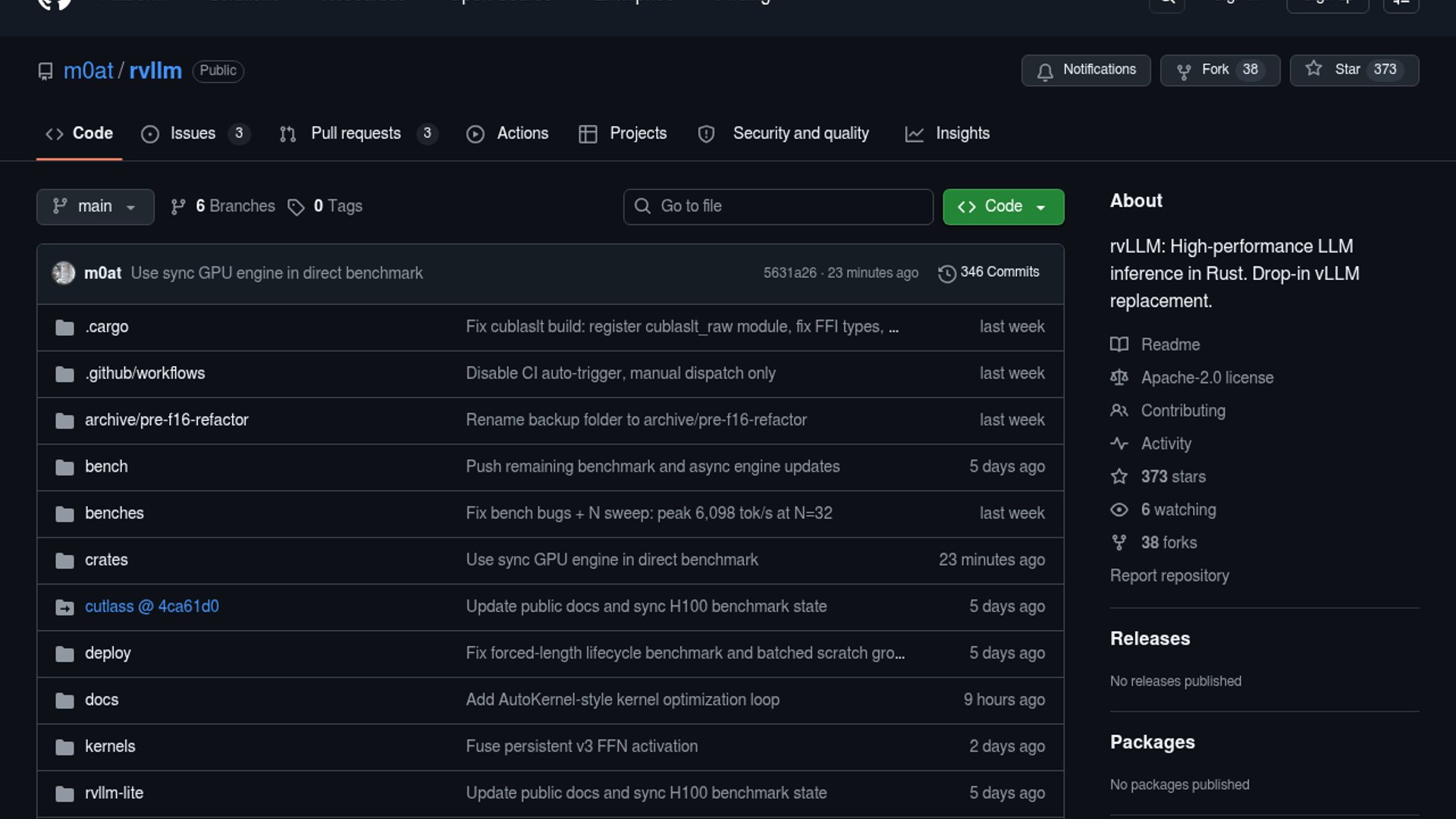The height and width of the screenshot is (819, 1456).
Task: Click the Notifications bell icon
Action: 1045,71
